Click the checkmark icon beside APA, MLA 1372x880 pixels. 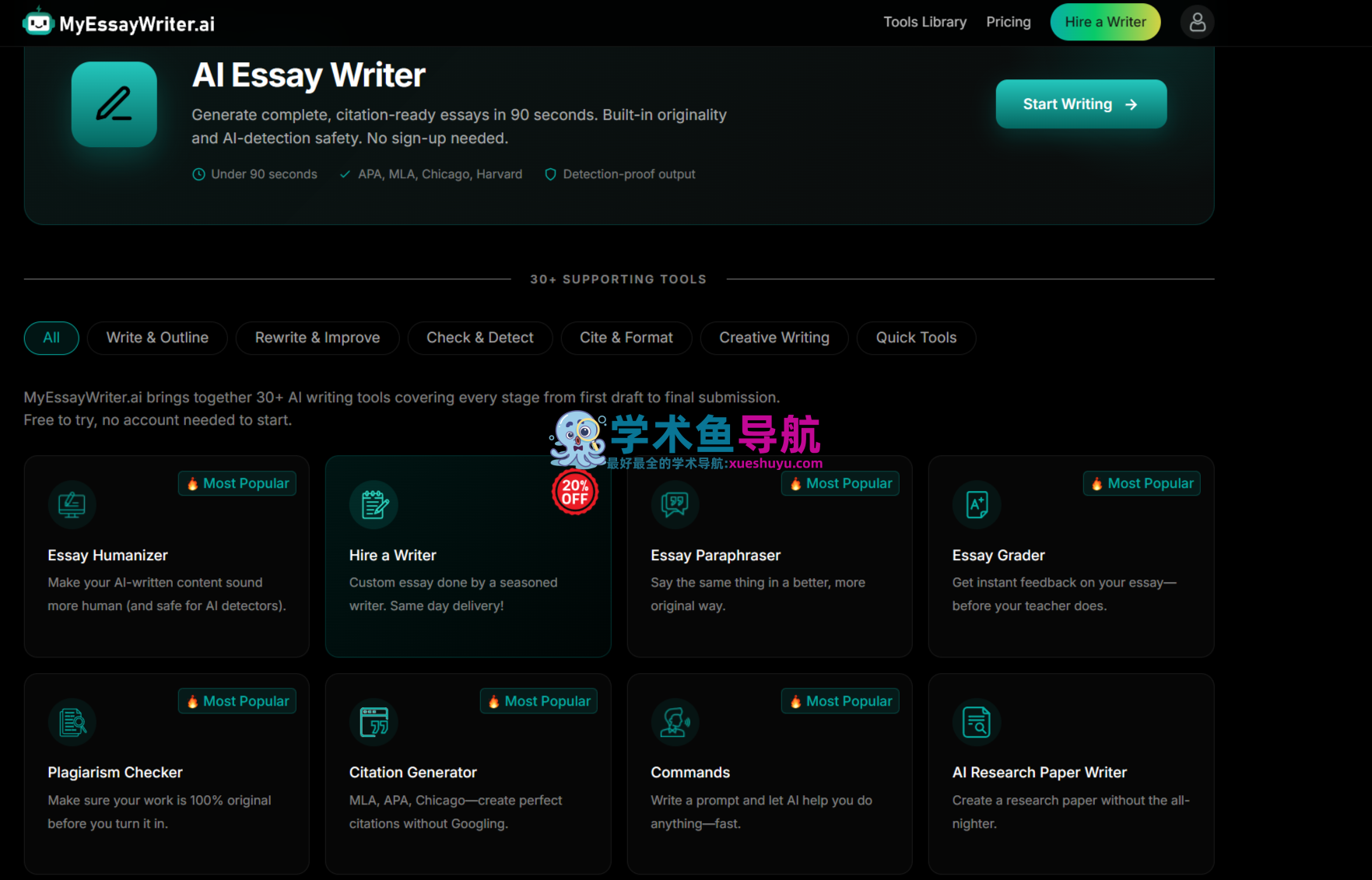(345, 174)
